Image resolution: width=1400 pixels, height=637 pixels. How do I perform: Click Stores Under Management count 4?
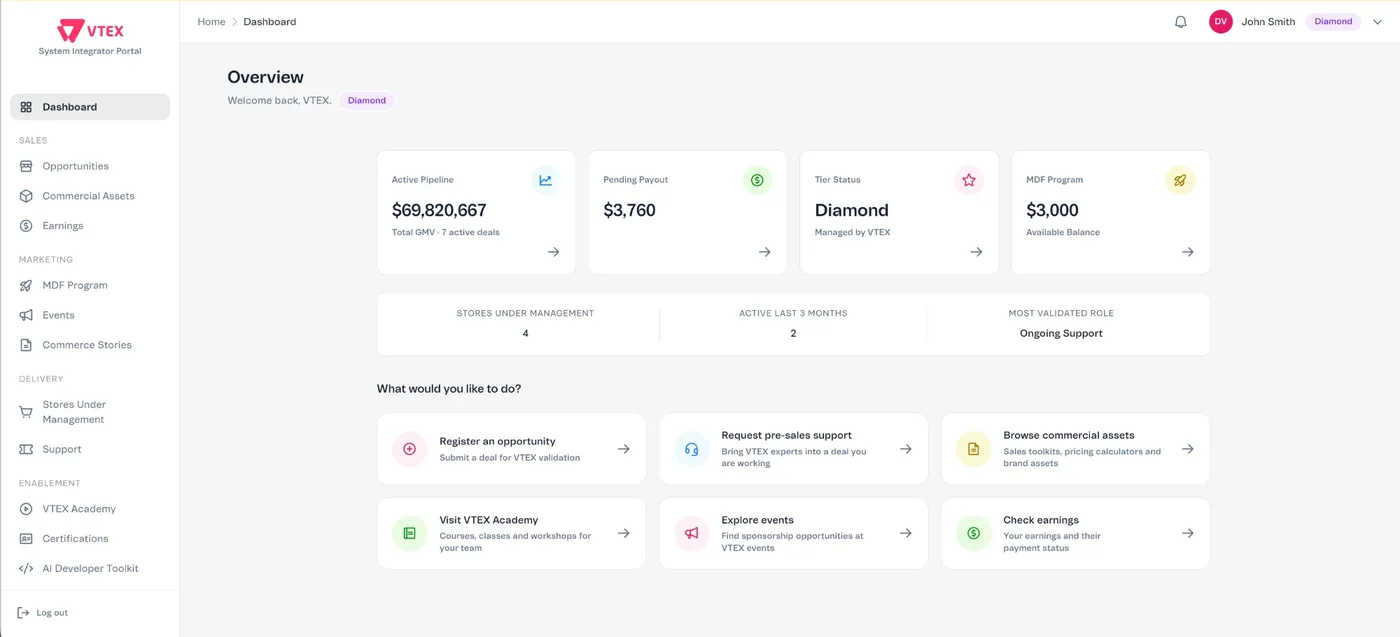[525, 333]
